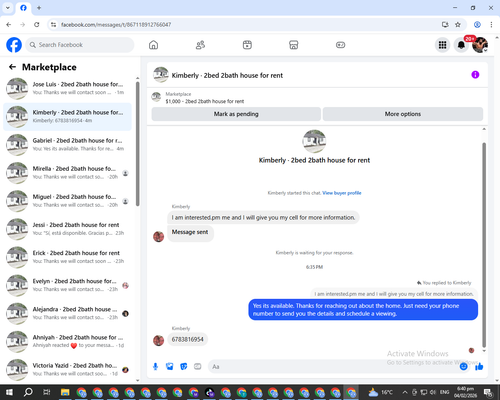Bookmark page with star icon
The height and width of the screenshot is (400, 500).
(x=458, y=25)
